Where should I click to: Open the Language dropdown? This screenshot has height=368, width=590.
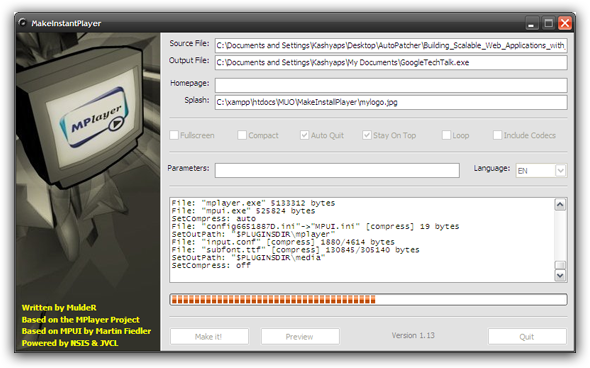coord(560,171)
